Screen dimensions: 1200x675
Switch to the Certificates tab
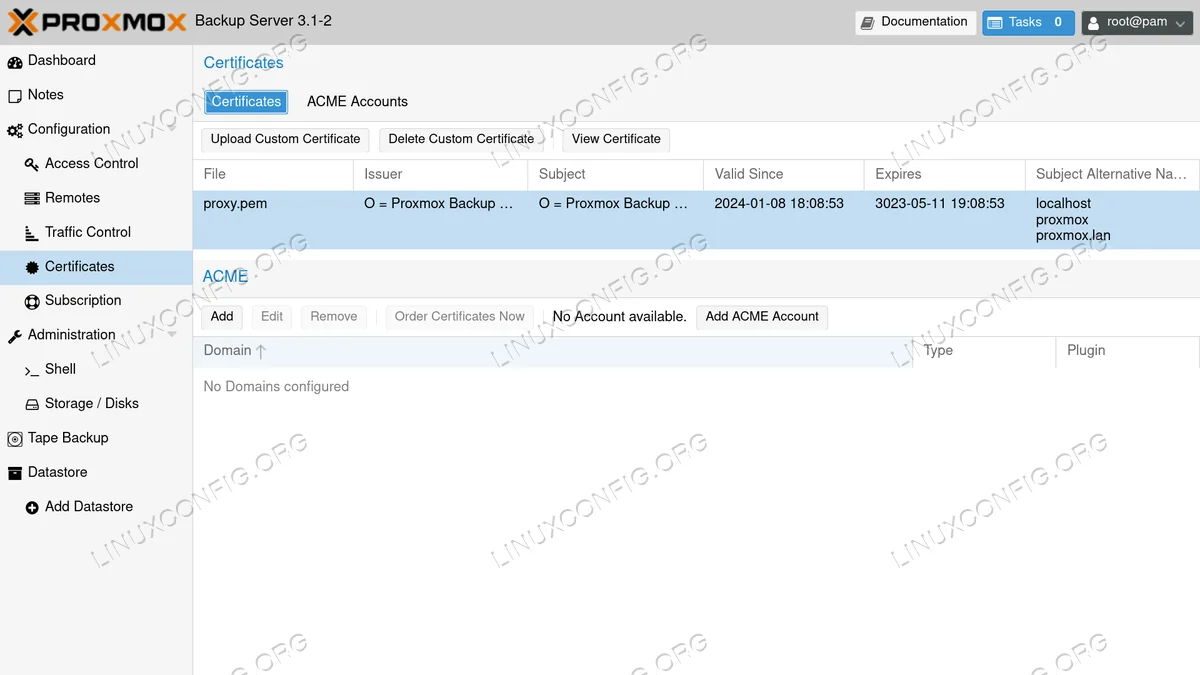[246, 102]
